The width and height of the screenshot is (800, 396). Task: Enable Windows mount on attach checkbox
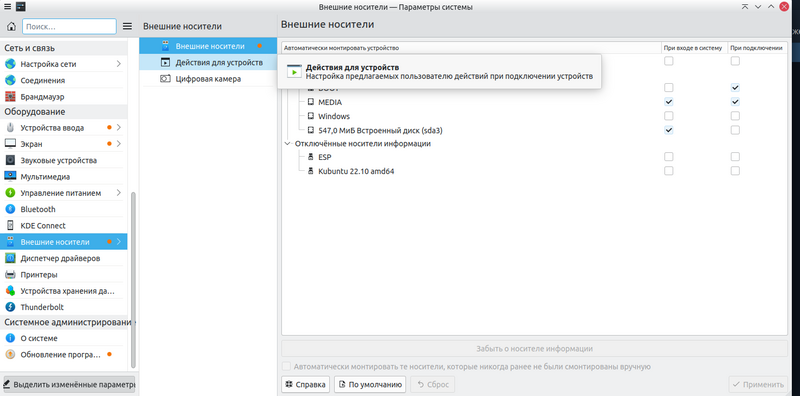click(x=735, y=116)
